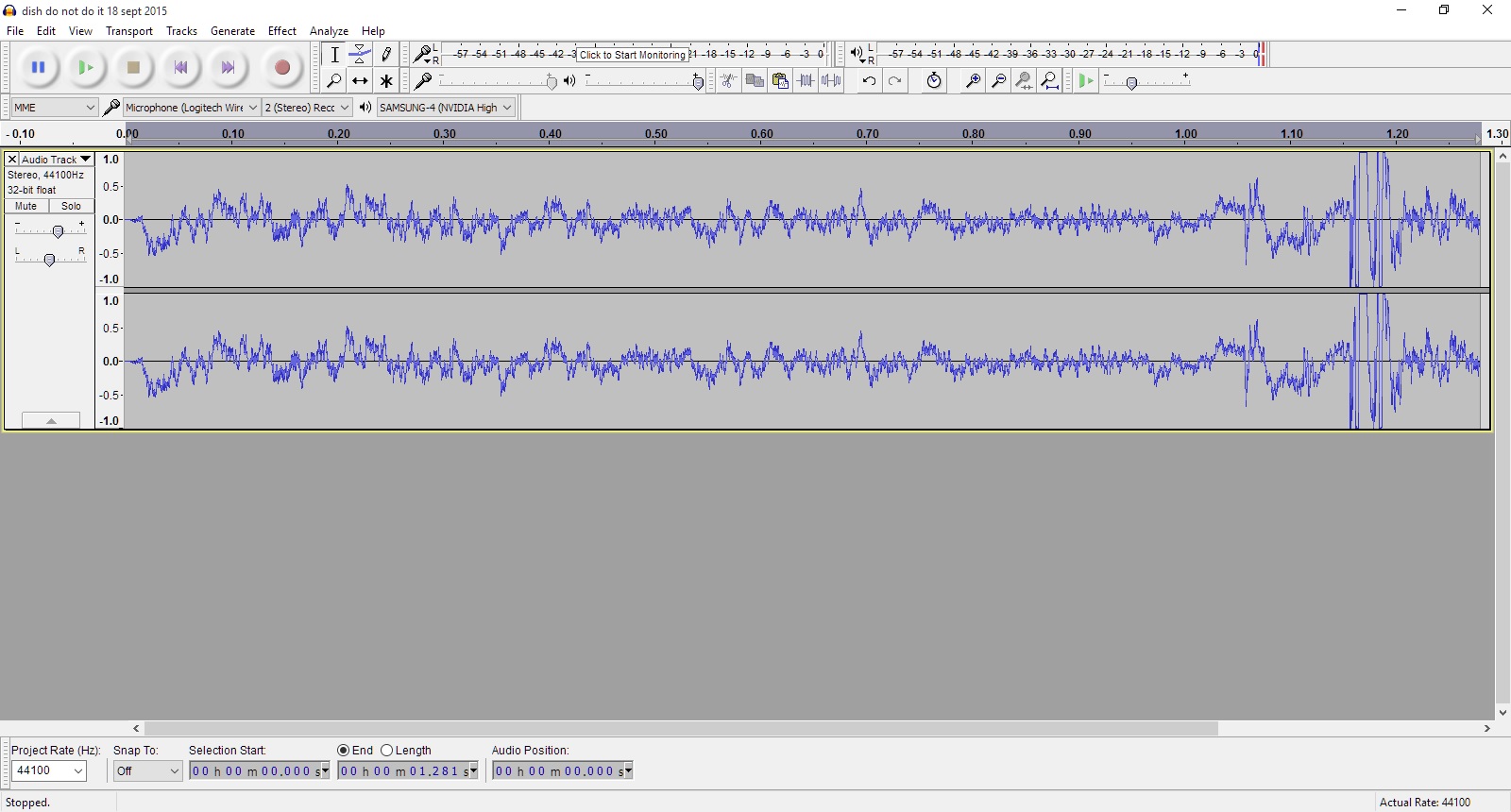Open the Project Rate 44100 dropdown

tap(49, 771)
